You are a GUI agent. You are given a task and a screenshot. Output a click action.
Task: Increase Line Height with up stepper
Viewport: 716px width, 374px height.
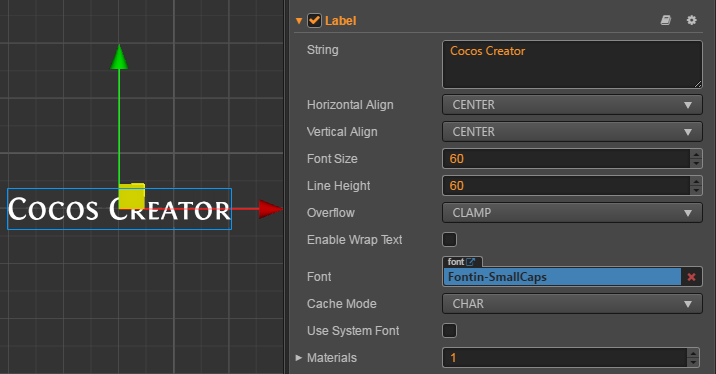696,181
